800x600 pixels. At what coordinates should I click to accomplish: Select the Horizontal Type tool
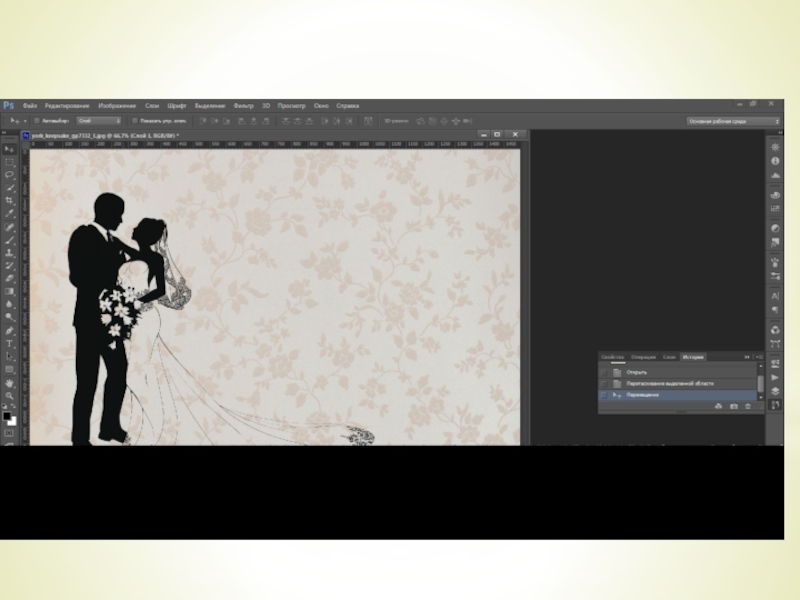10,343
